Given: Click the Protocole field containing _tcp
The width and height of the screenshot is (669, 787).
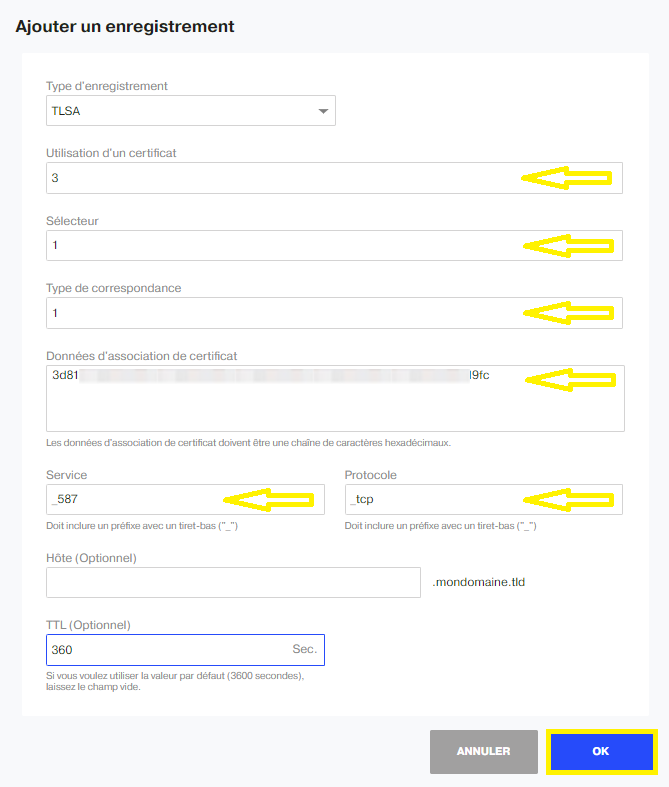Looking at the screenshot, I should (484, 499).
